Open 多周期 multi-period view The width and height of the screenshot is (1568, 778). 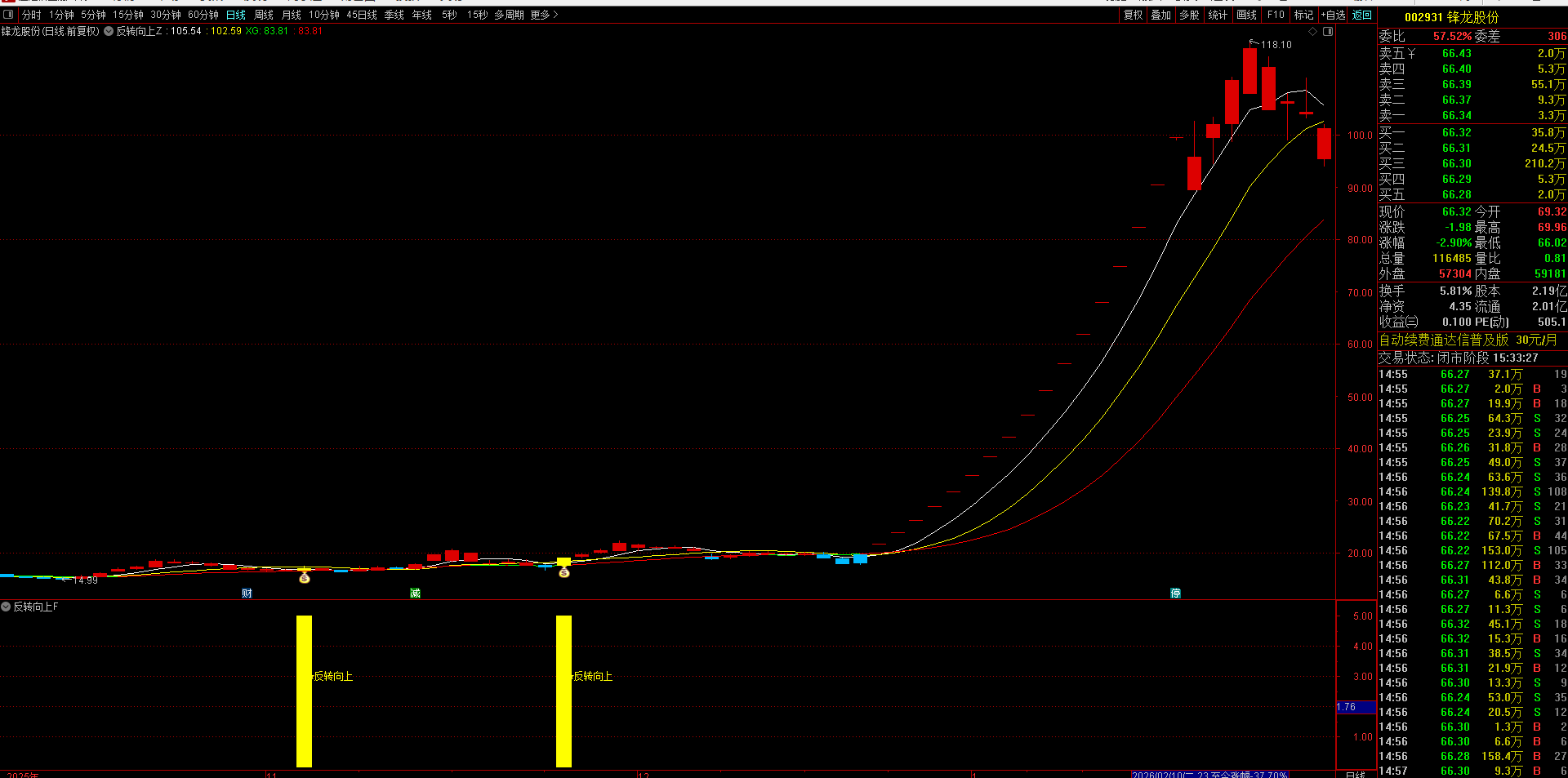point(509,15)
